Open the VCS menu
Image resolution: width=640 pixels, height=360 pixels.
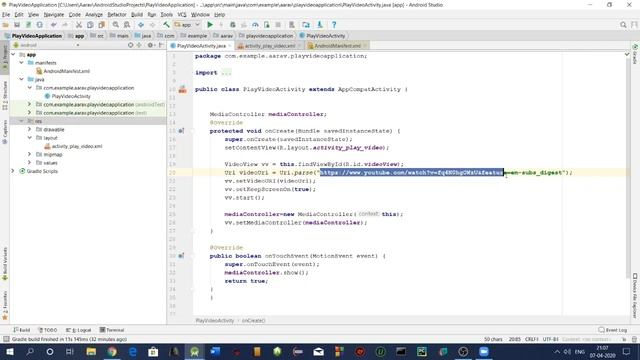point(182,14)
